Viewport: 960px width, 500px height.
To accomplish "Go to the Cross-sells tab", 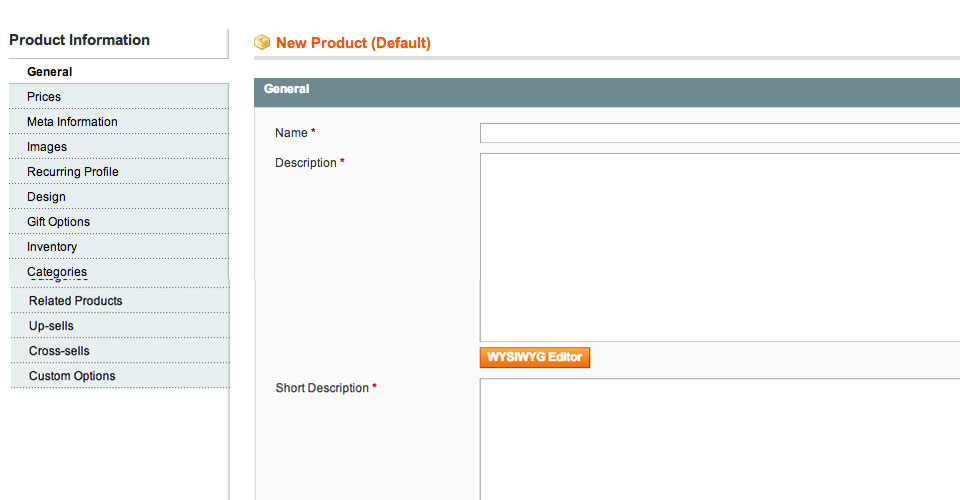I will pos(120,351).
